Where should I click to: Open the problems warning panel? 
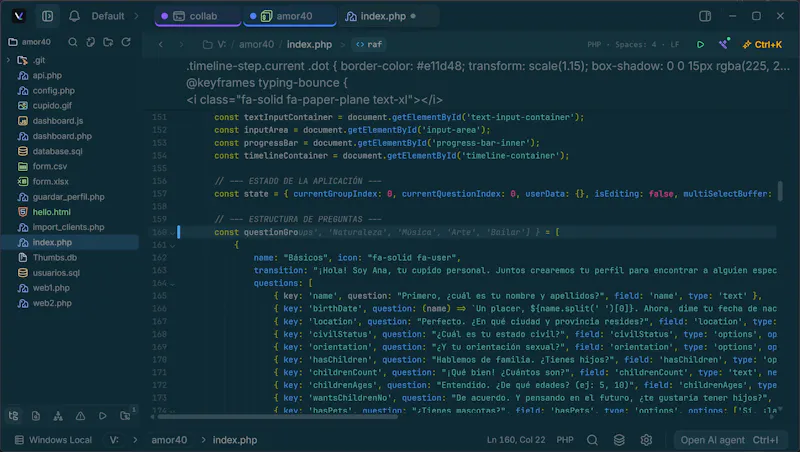(x=81, y=416)
